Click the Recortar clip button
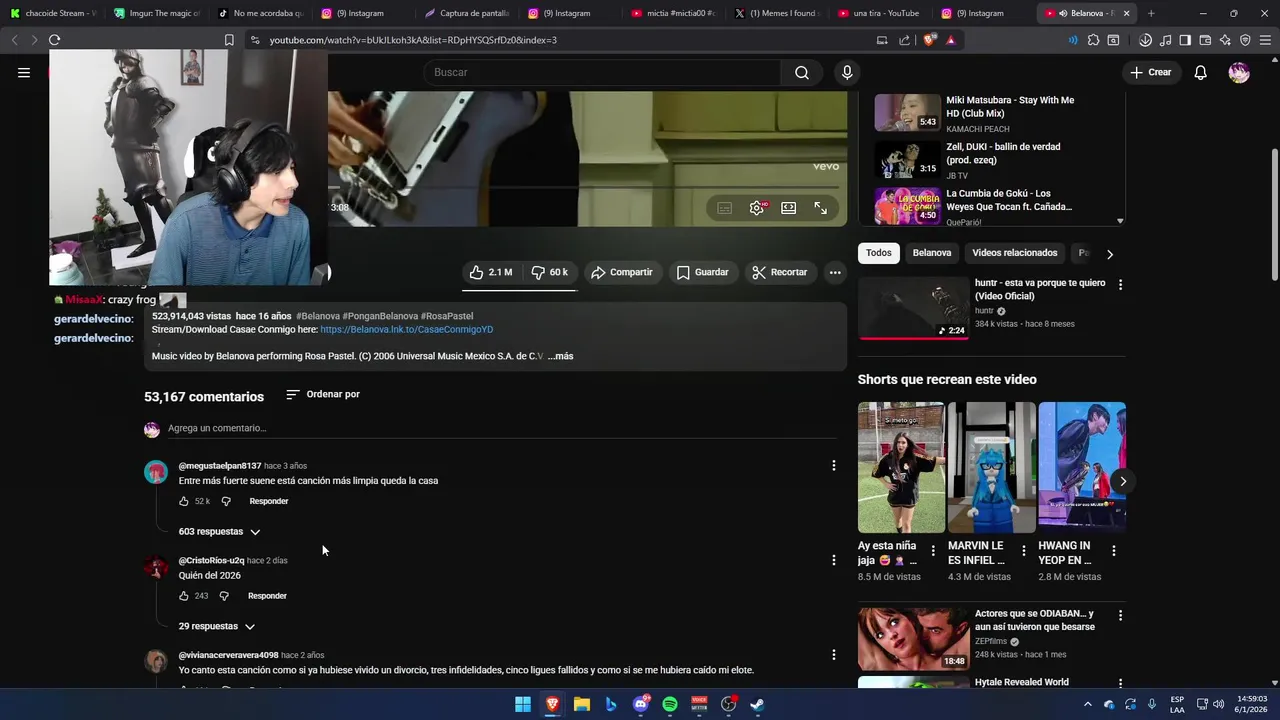The width and height of the screenshot is (1280, 720). point(779,272)
